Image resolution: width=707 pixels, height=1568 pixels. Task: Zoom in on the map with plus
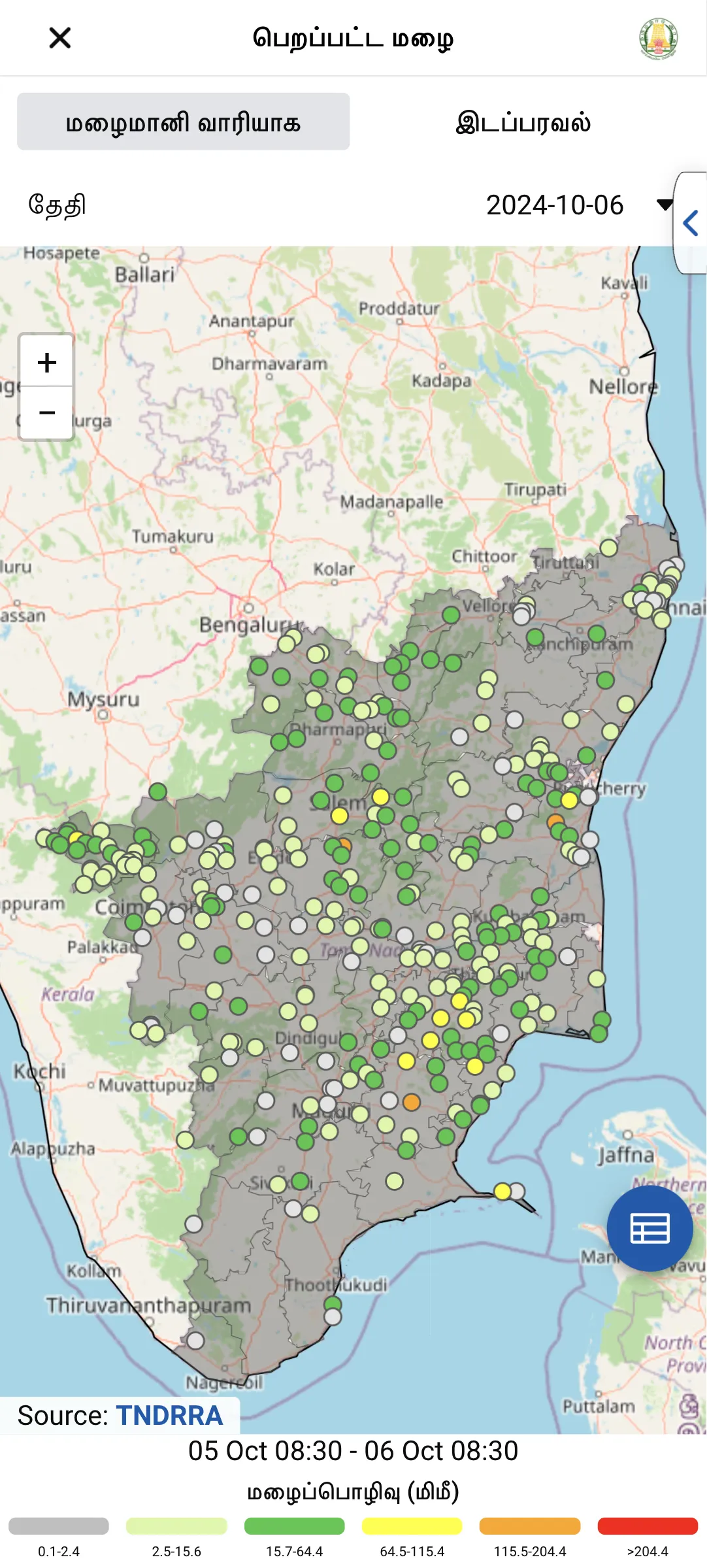coord(46,362)
